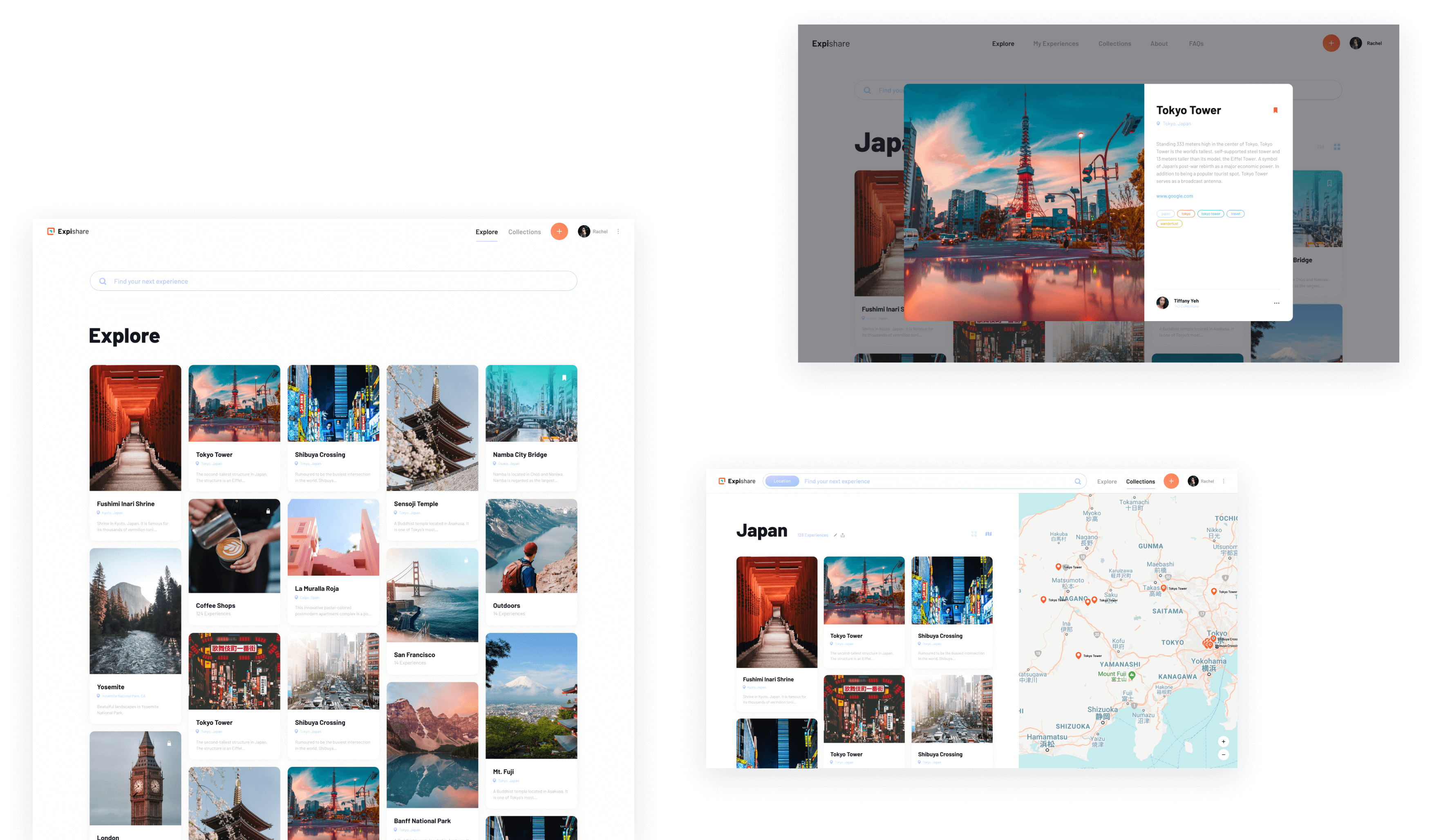Click the orange plus button on the Explore page
This screenshot has height=840, width=1432.
[559, 231]
